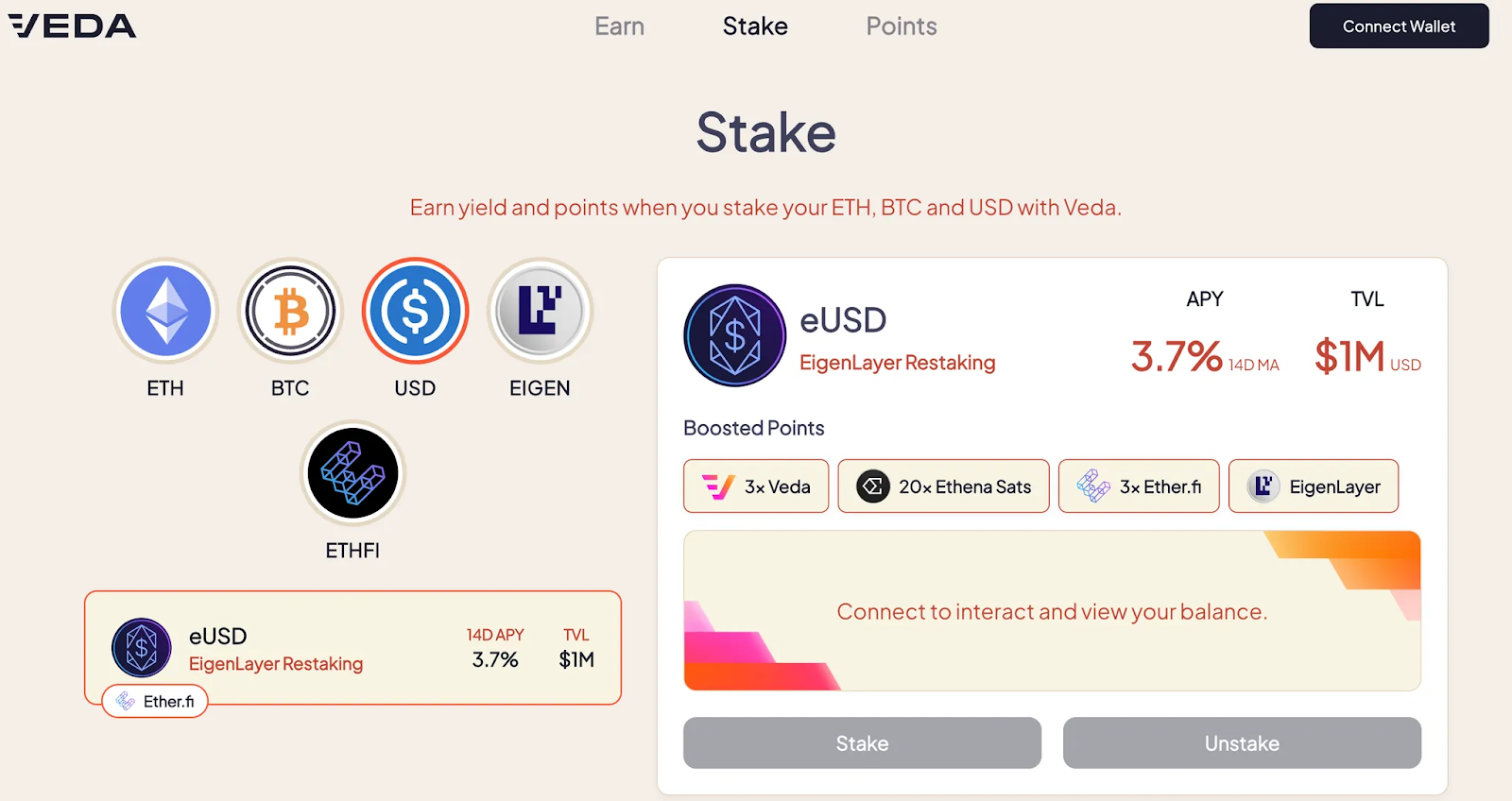Click the 3x Veda points badge
The height and width of the screenshot is (801, 1512).
click(756, 486)
